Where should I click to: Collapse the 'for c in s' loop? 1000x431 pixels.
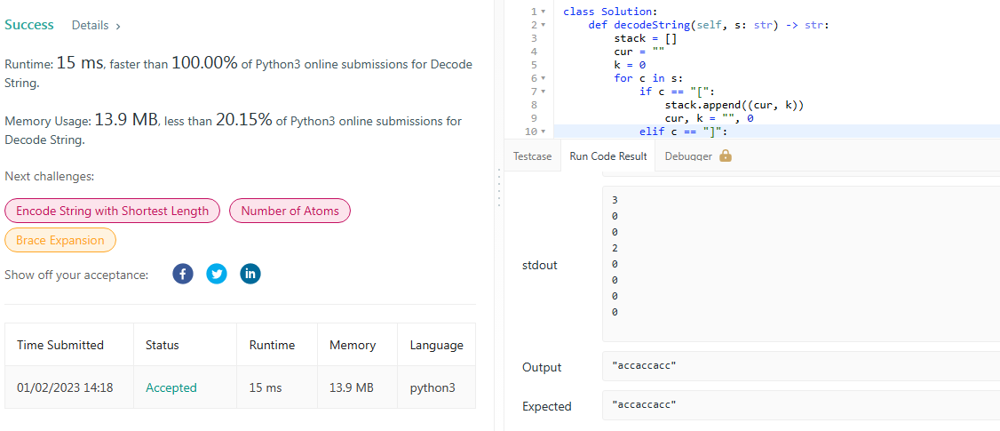543,78
